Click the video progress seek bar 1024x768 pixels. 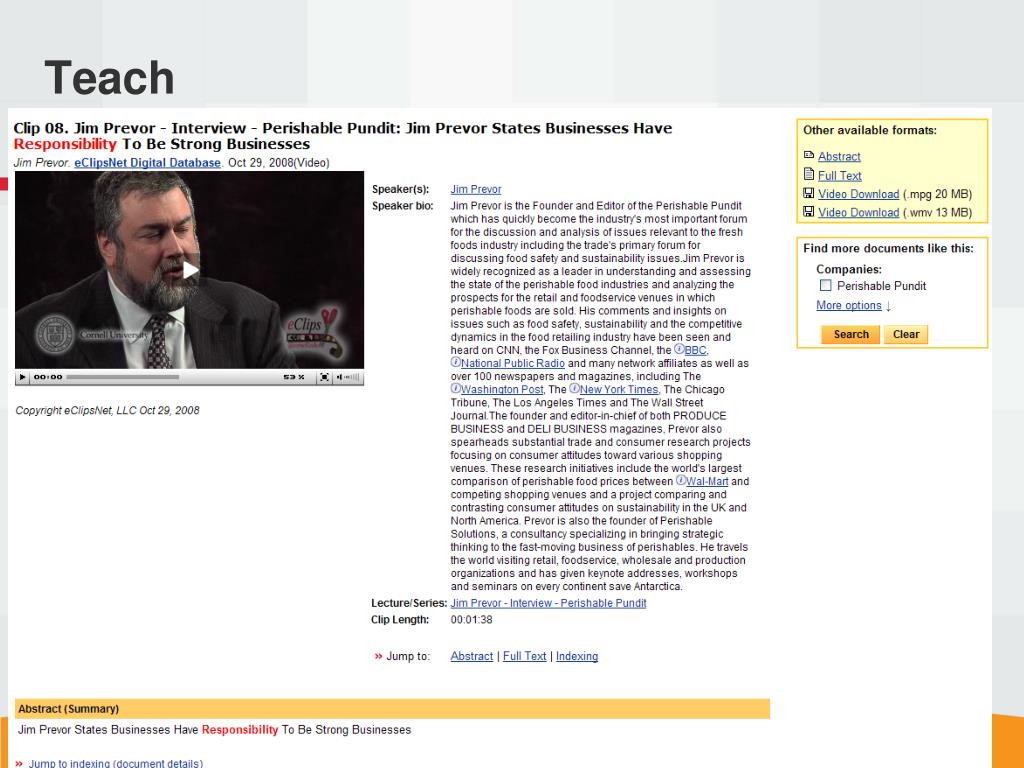coord(123,377)
